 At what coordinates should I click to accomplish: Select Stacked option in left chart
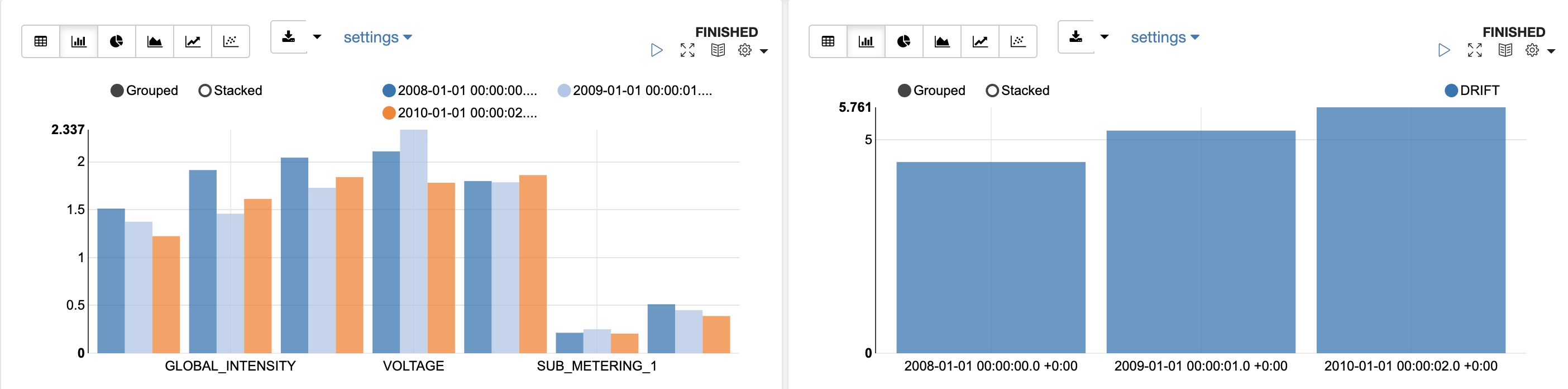(205, 91)
